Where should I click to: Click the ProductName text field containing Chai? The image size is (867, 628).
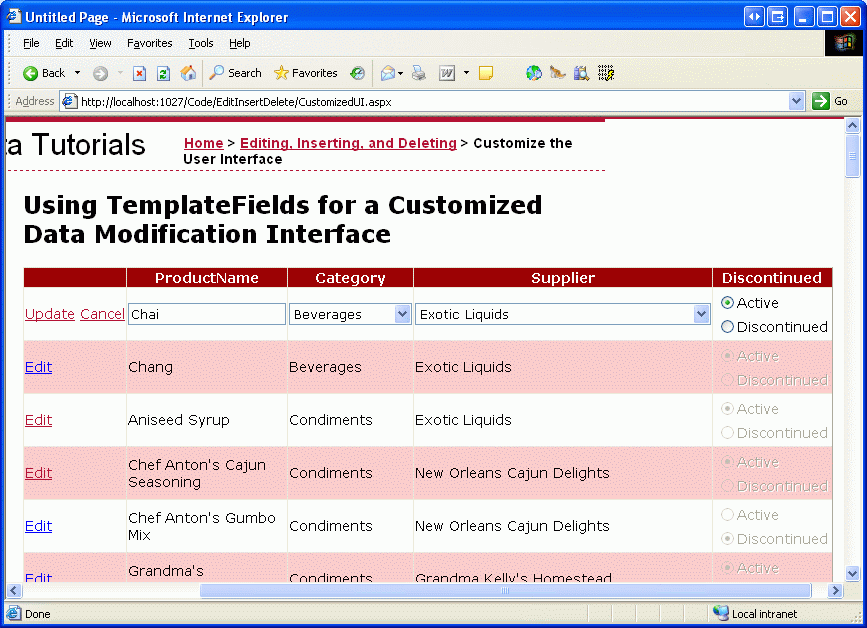click(x=207, y=314)
